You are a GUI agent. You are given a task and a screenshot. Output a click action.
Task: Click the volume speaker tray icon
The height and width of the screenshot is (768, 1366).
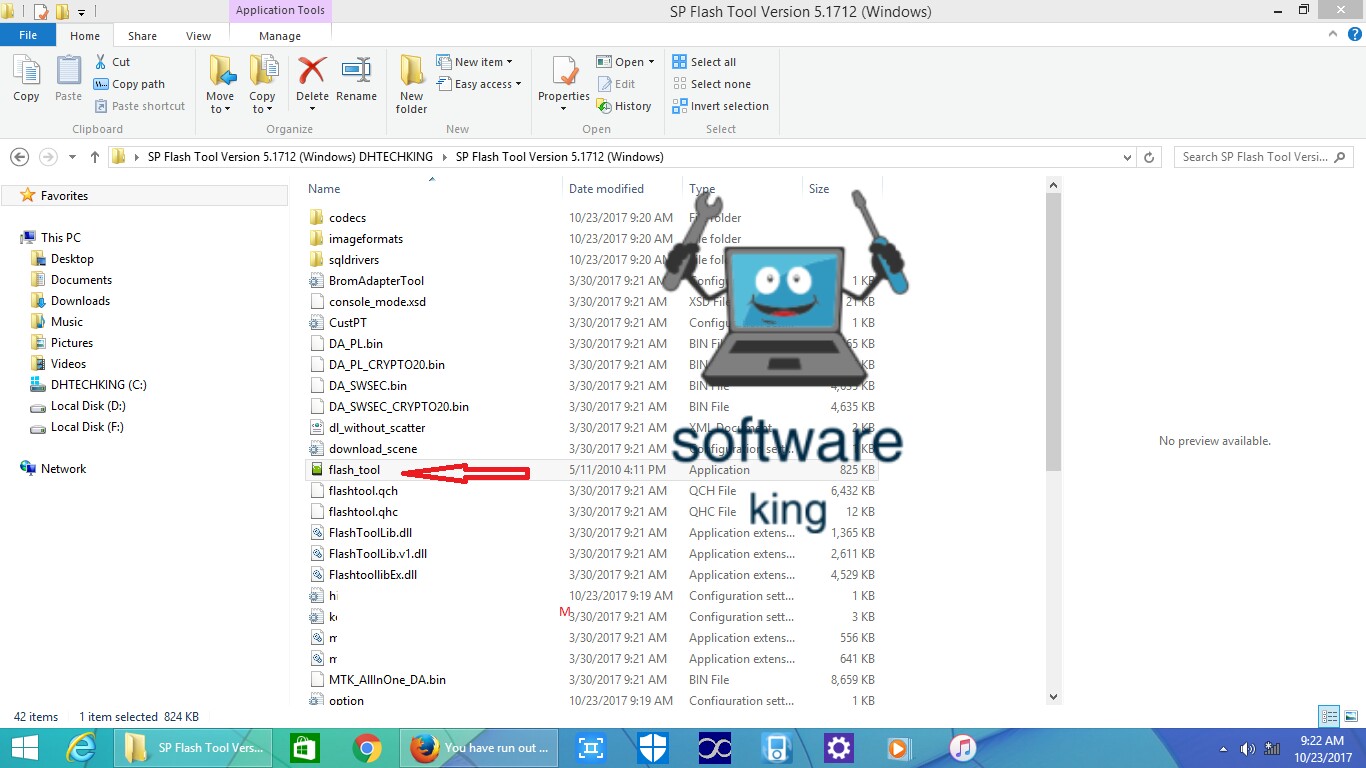pyautogui.click(x=1247, y=749)
